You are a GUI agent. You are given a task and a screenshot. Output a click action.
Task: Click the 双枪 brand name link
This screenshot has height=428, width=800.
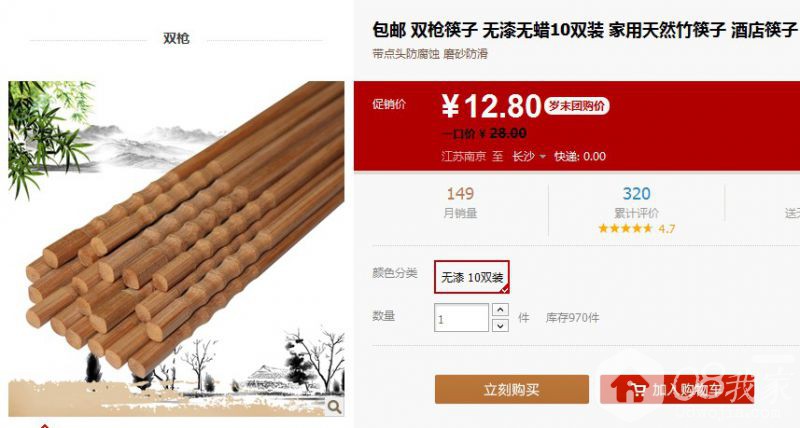(x=177, y=38)
